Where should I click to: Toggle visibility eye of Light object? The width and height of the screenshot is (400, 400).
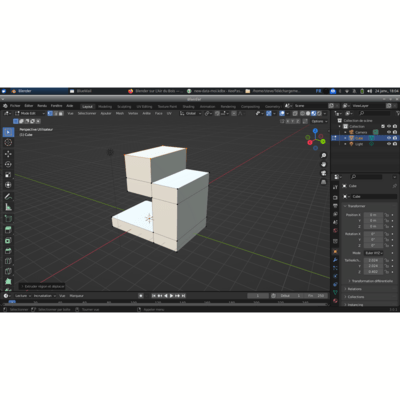389,144
